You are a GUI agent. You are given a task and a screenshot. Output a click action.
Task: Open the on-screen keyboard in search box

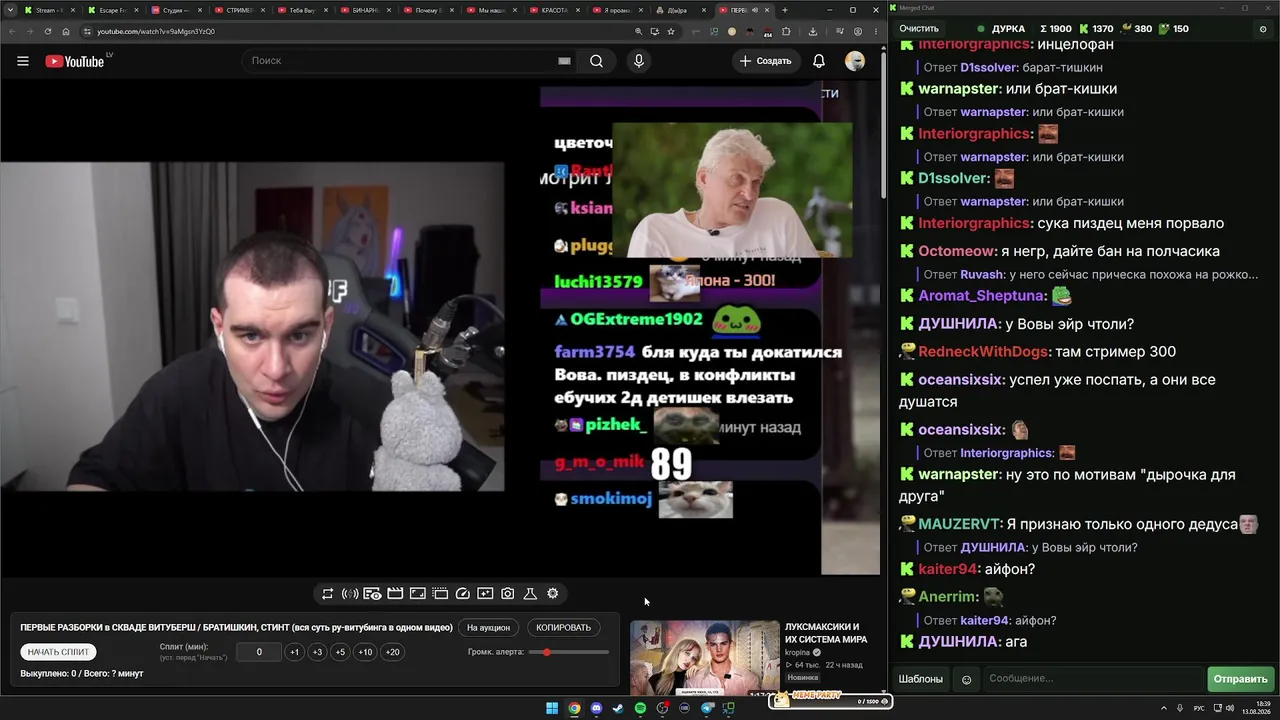(x=564, y=61)
